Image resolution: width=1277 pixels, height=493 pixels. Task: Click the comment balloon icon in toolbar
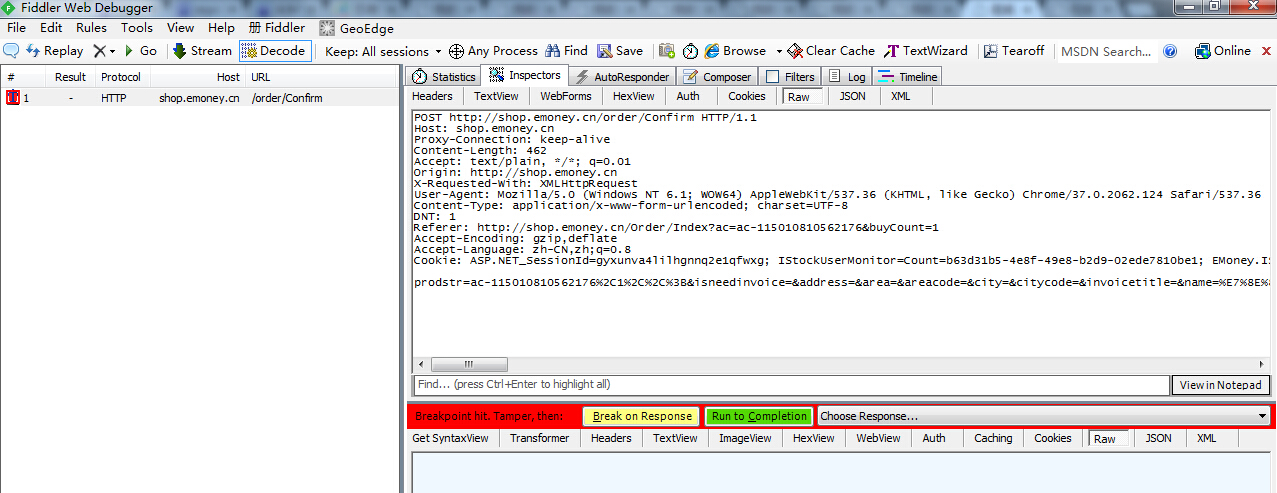(11, 51)
